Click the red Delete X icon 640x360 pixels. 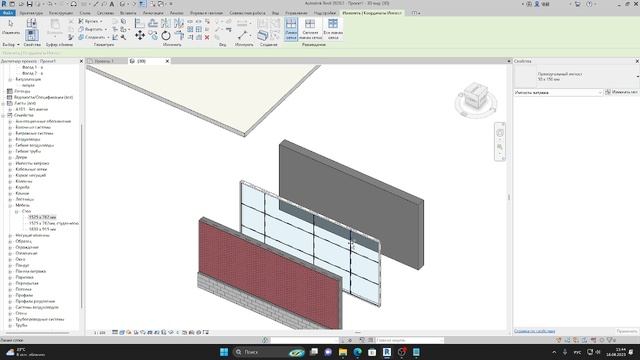(207, 37)
